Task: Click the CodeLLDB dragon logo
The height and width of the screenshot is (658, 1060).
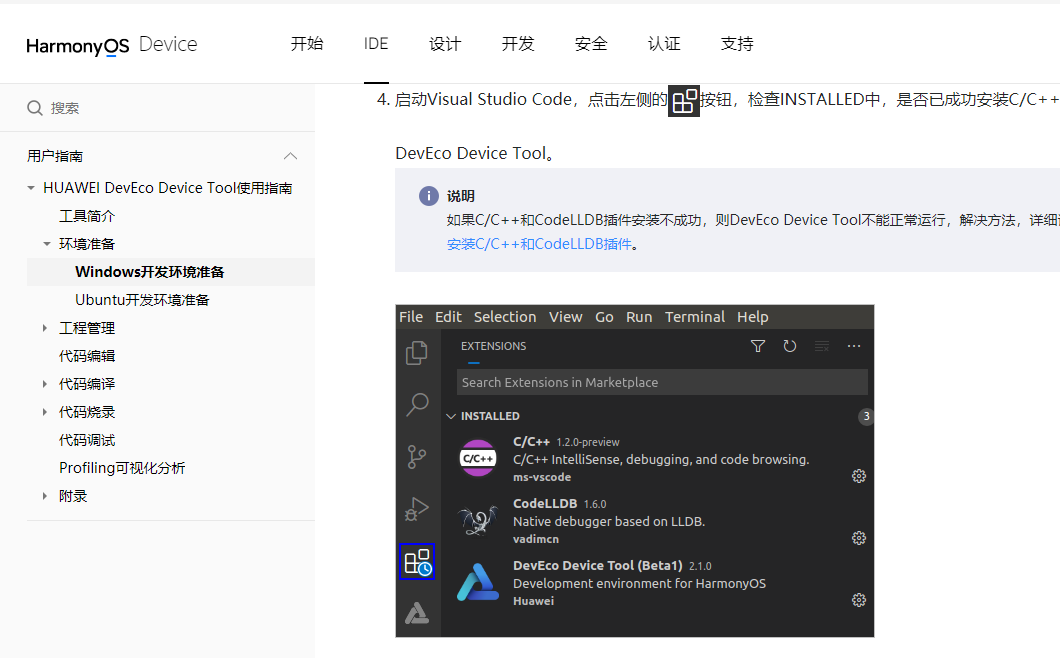Action: pyautogui.click(x=478, y=521)
